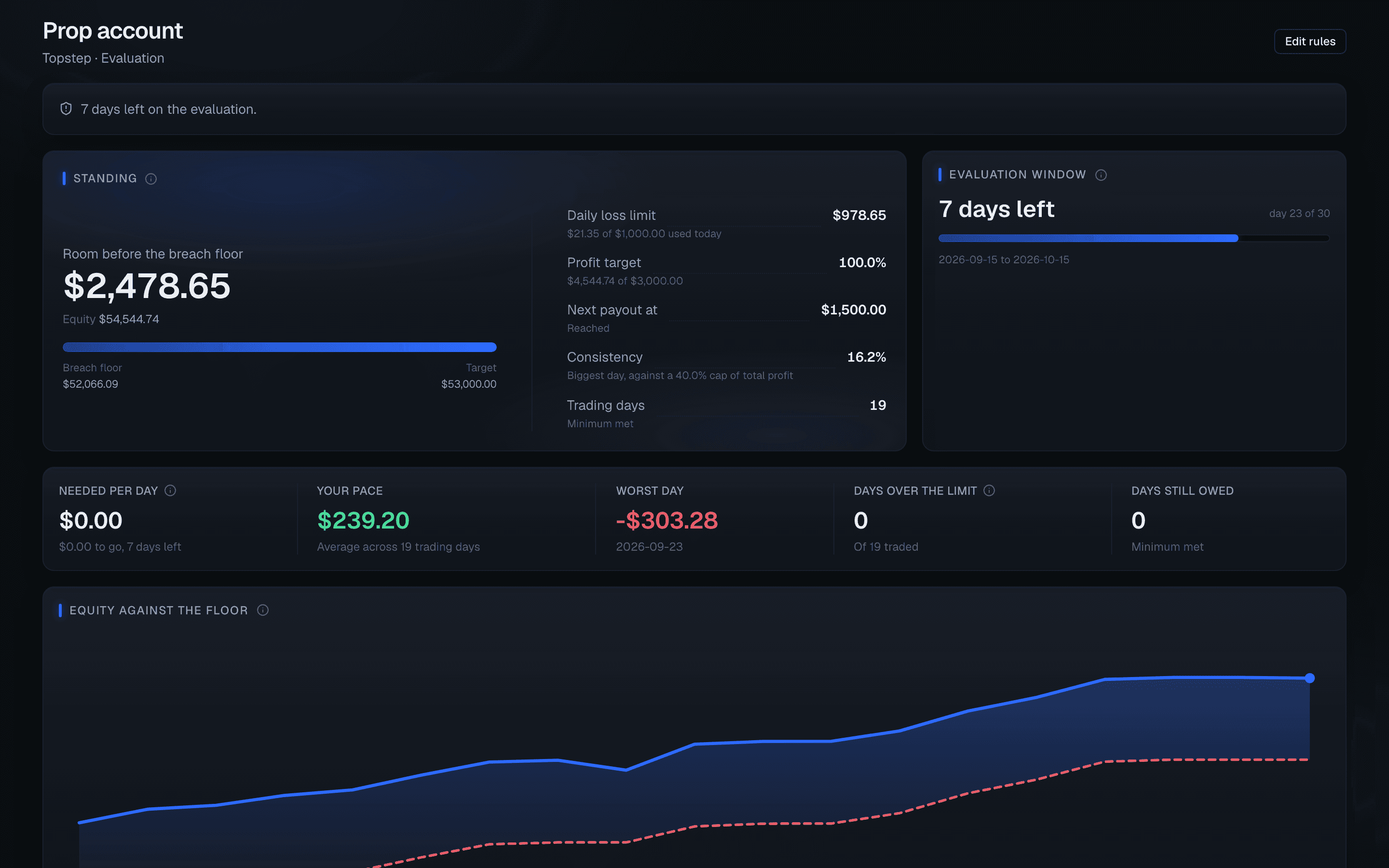
Task: Click the info icon beside DAYS OVER THE LIMIT
Action: [989, 490]
